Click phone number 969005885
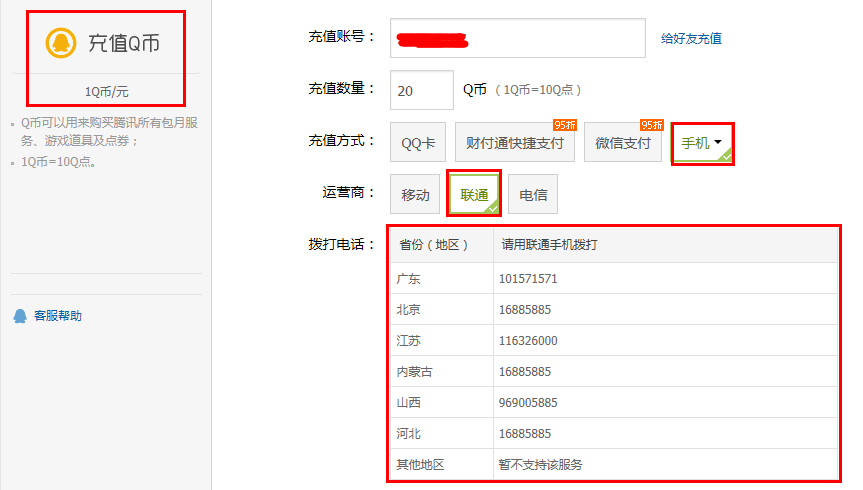This screenshot has height=490, width=863. (528, 403)
